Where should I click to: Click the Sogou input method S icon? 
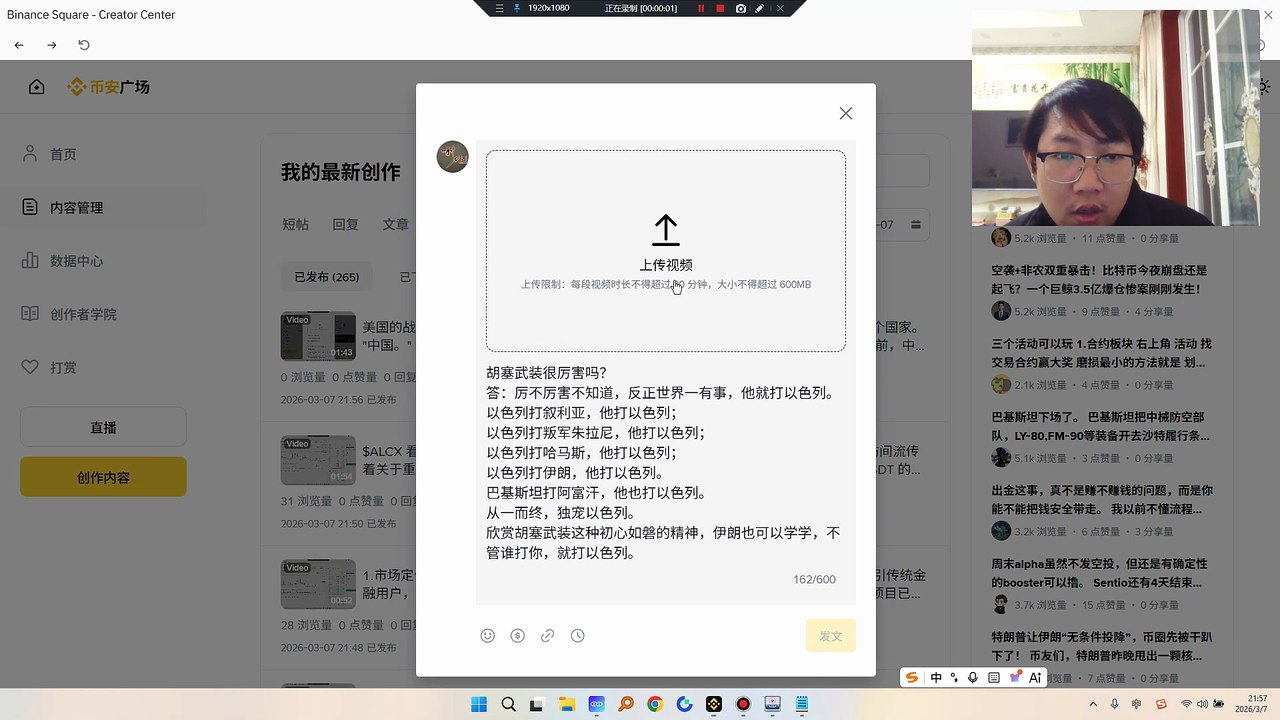click(x=912, y=677)
